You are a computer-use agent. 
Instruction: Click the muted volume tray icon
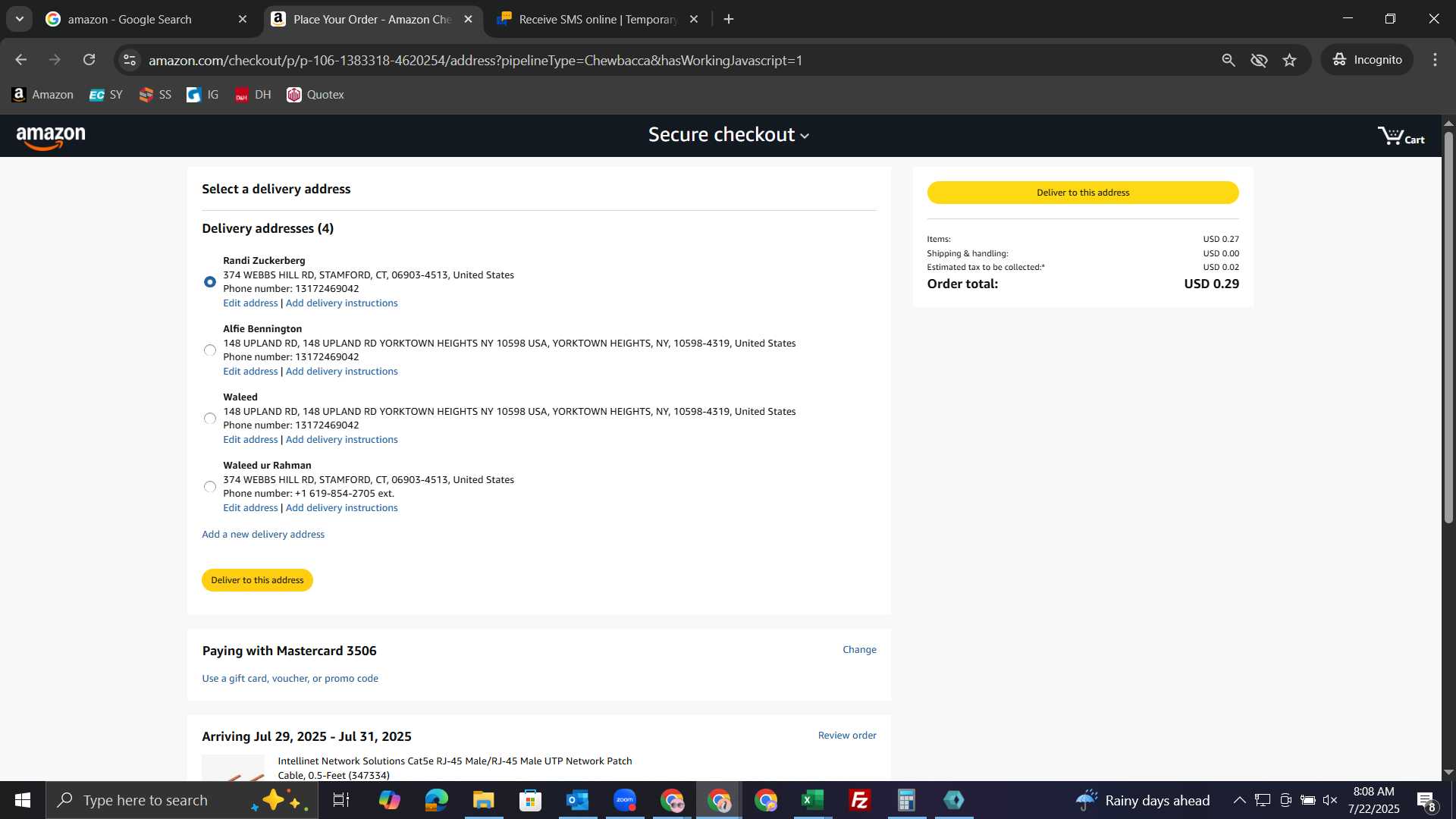click(1330, 800)
